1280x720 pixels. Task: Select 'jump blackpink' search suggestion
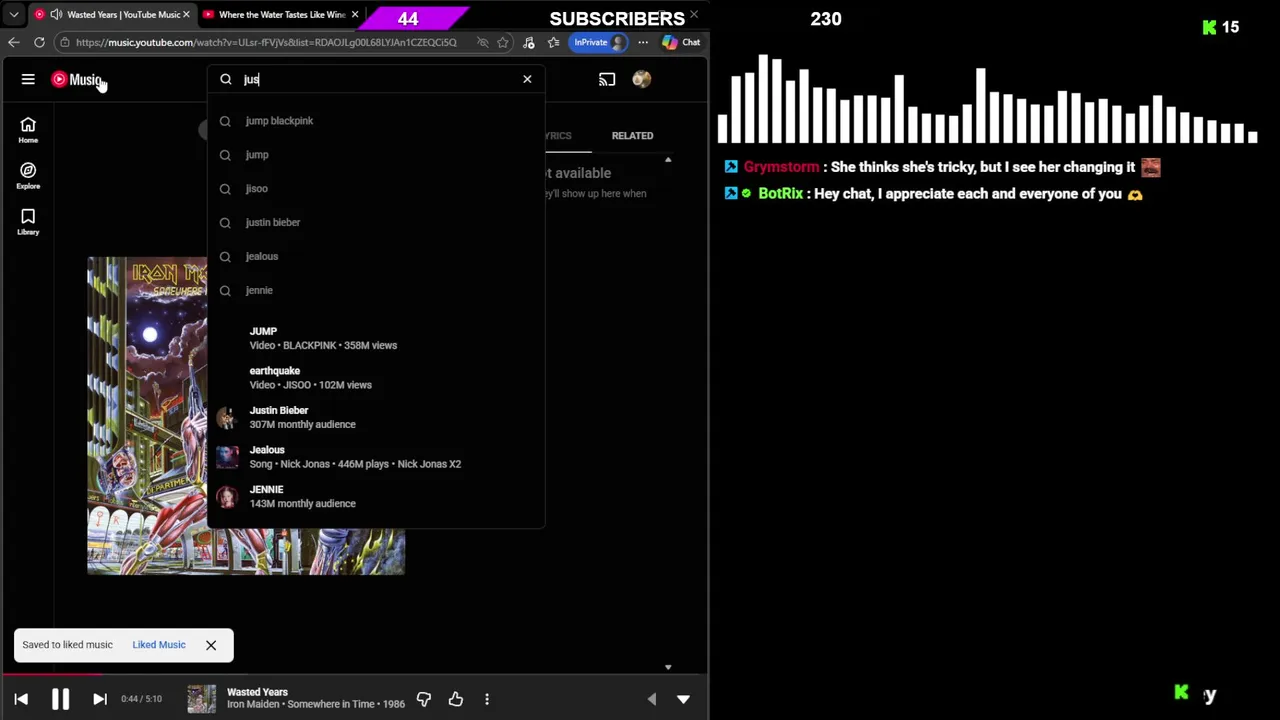[376, 121]
